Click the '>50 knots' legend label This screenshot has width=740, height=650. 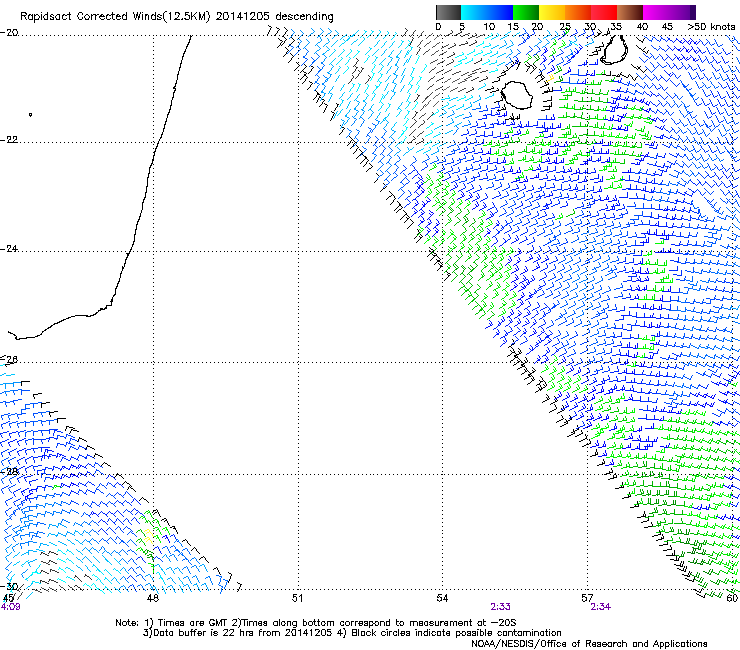point(711,27)
